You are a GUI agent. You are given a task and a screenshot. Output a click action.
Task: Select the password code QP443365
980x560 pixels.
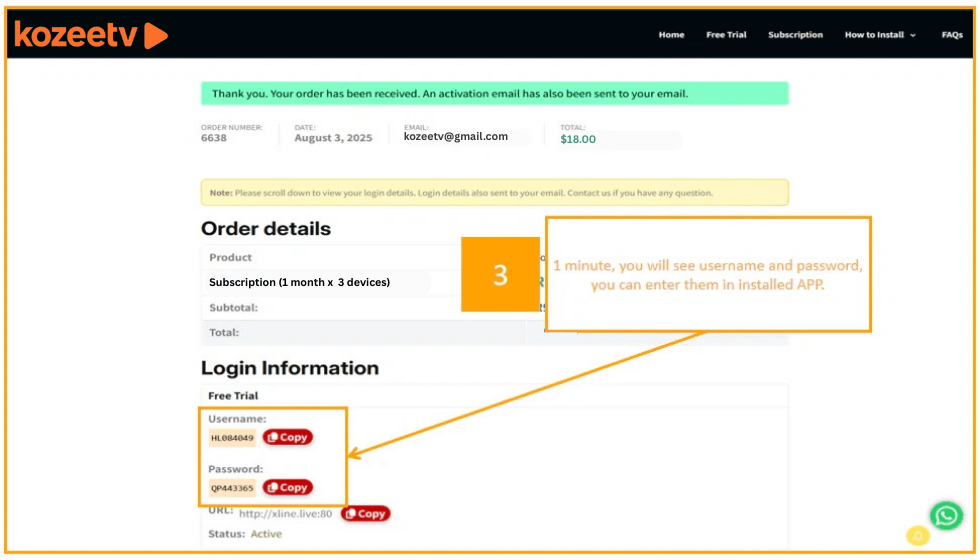pyautogui.click(x=232, y=488)
